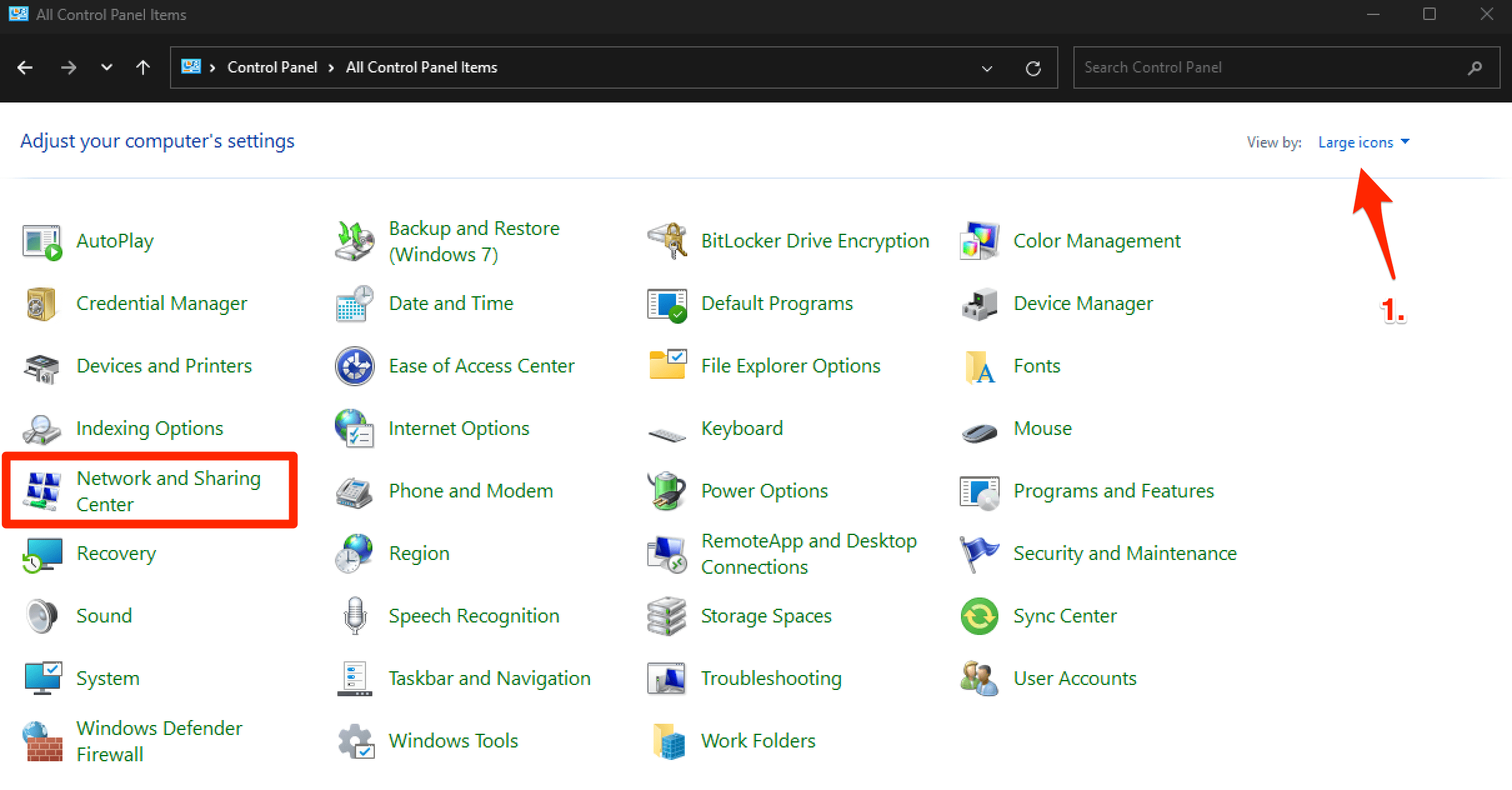Open the File Explorer Options folder icon
The image size is (1512, 790).
667,365
